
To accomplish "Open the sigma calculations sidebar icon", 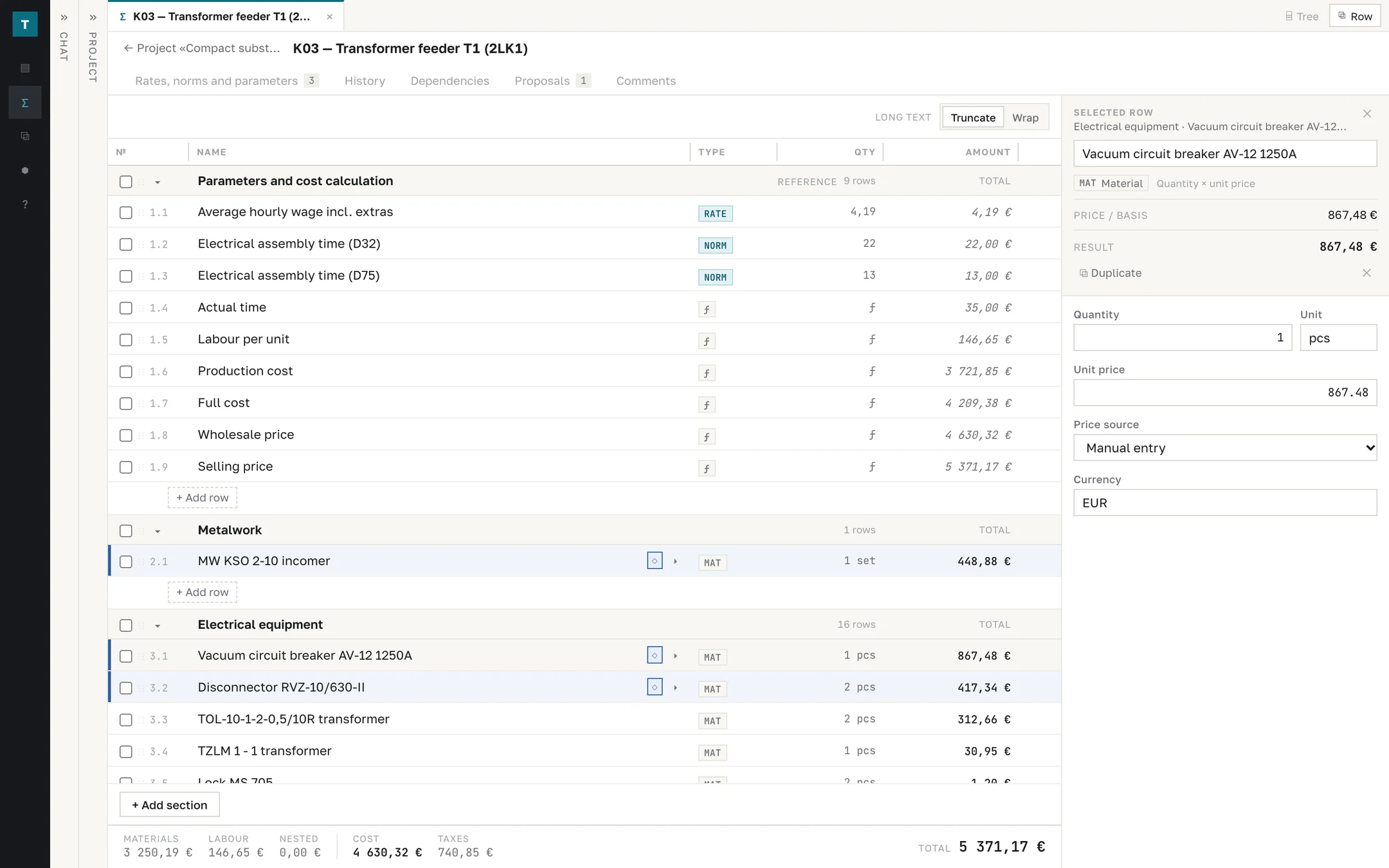I will 25,102.
